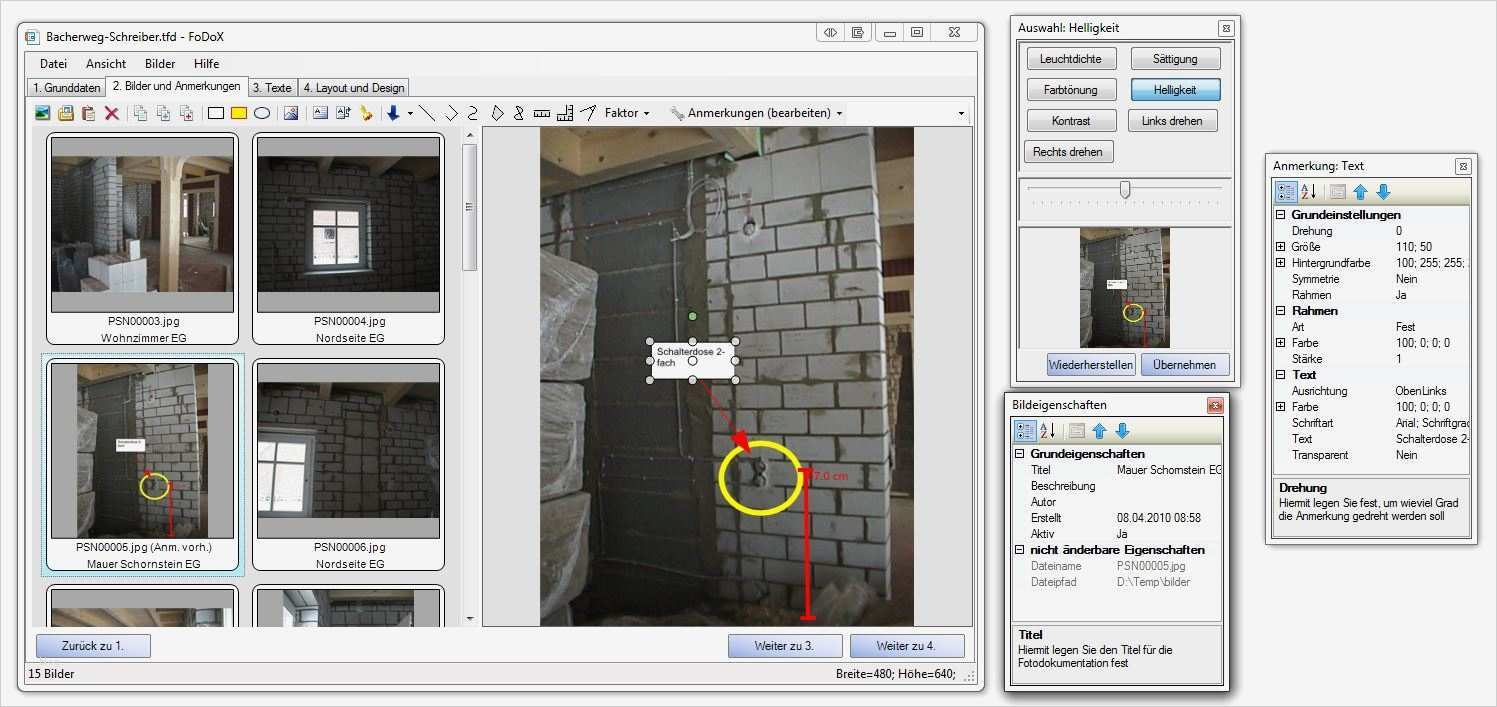Click the thumbnail list vertical scrollbar
The width and height of the screenshot is (1497, 707).
point(469,377)
